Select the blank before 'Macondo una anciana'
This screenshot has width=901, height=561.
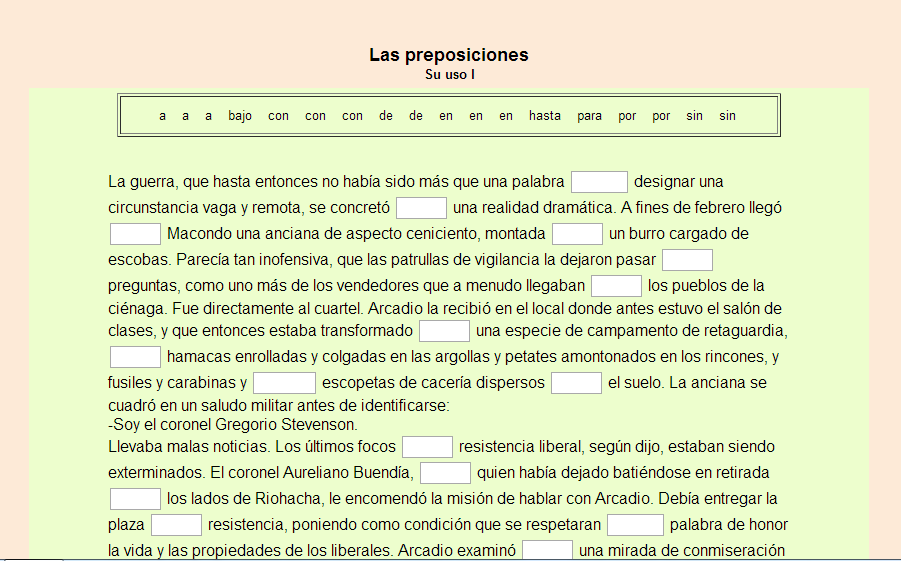[x=135, y=234]
